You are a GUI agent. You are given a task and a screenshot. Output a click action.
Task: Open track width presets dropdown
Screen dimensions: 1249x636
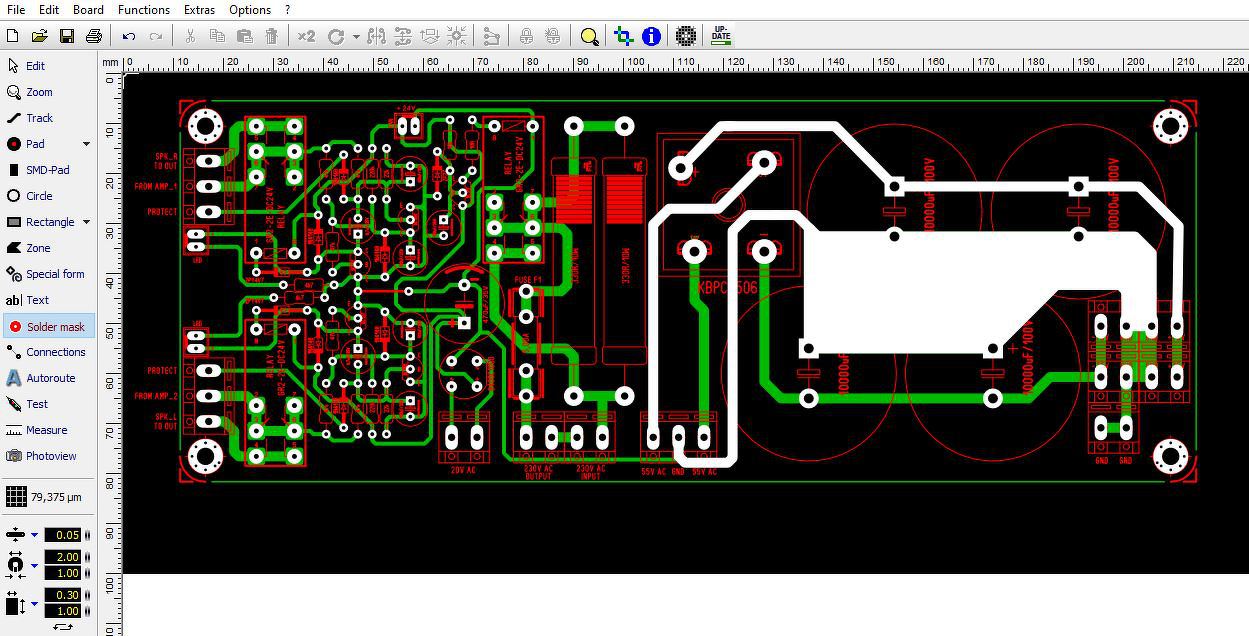pos(34,535)
